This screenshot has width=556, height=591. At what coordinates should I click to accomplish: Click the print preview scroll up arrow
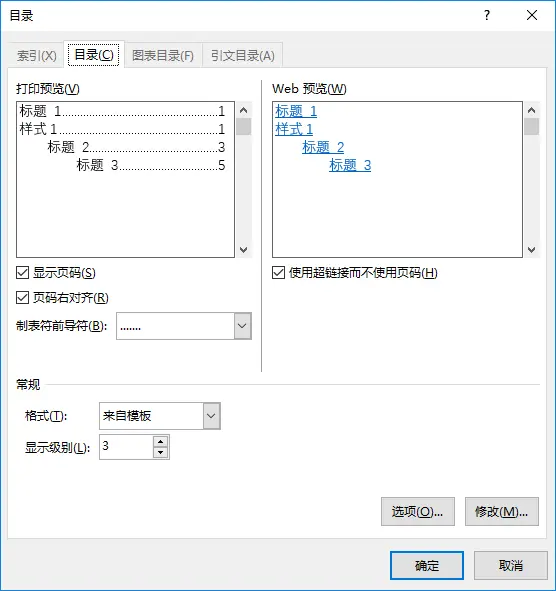[x=244, y=110]
